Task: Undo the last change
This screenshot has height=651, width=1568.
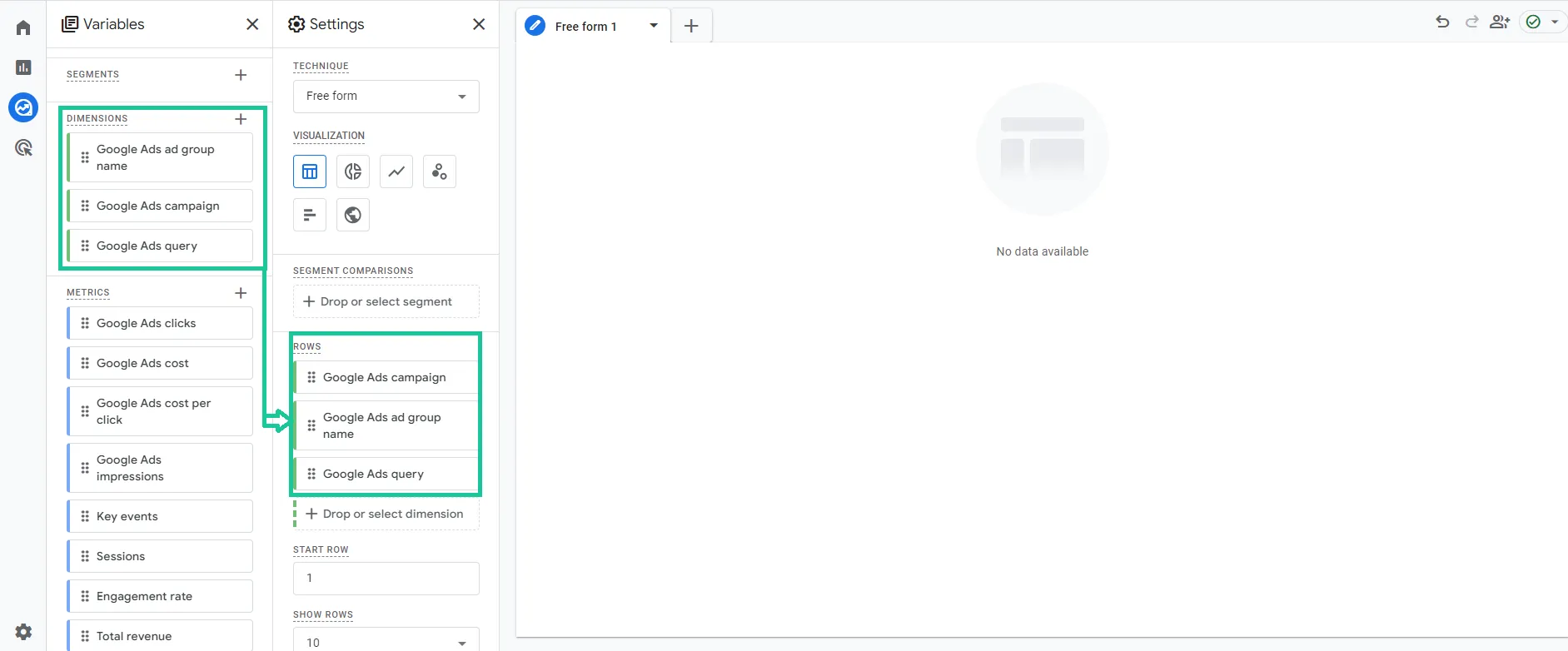Action: (x=1443, y=22)
